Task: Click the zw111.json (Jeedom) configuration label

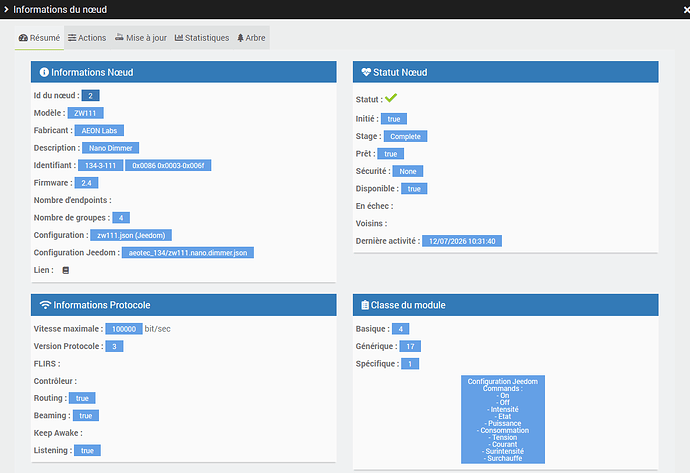Action: (x=131, y=235)
